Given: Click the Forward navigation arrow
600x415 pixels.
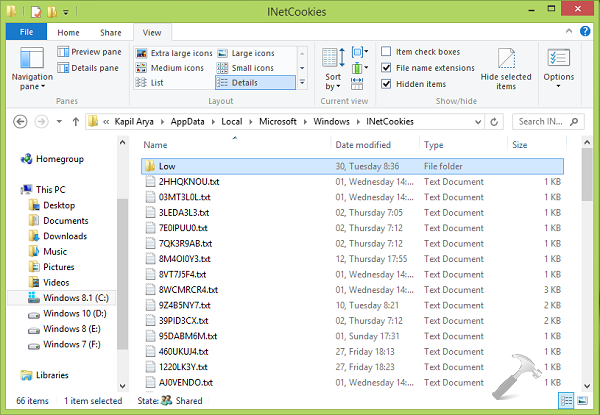Looking at the screenshot, I should click(x=41, y=122).
